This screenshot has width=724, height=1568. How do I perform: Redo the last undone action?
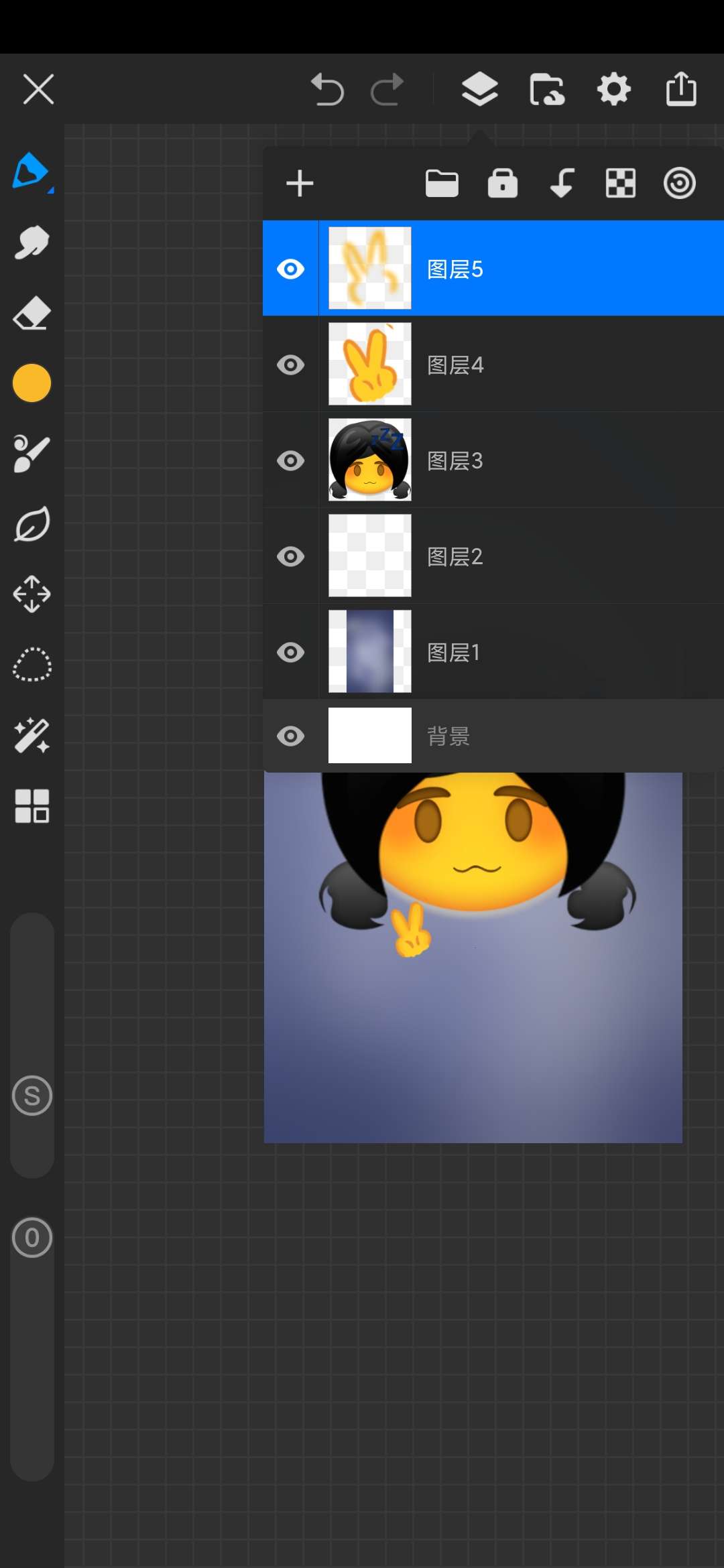[x=387, y=89]
